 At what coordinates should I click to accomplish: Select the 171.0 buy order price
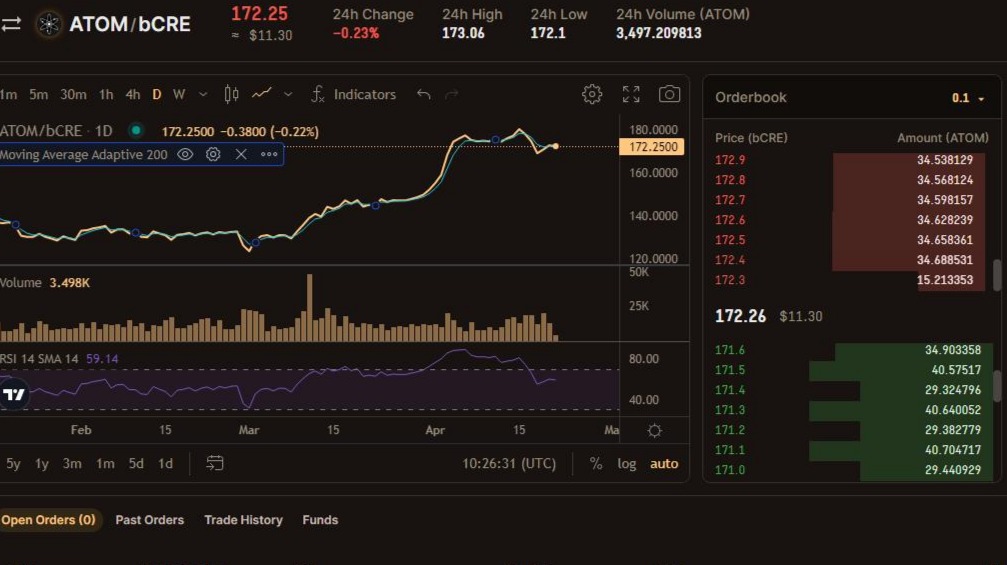(x=730, y=469)
